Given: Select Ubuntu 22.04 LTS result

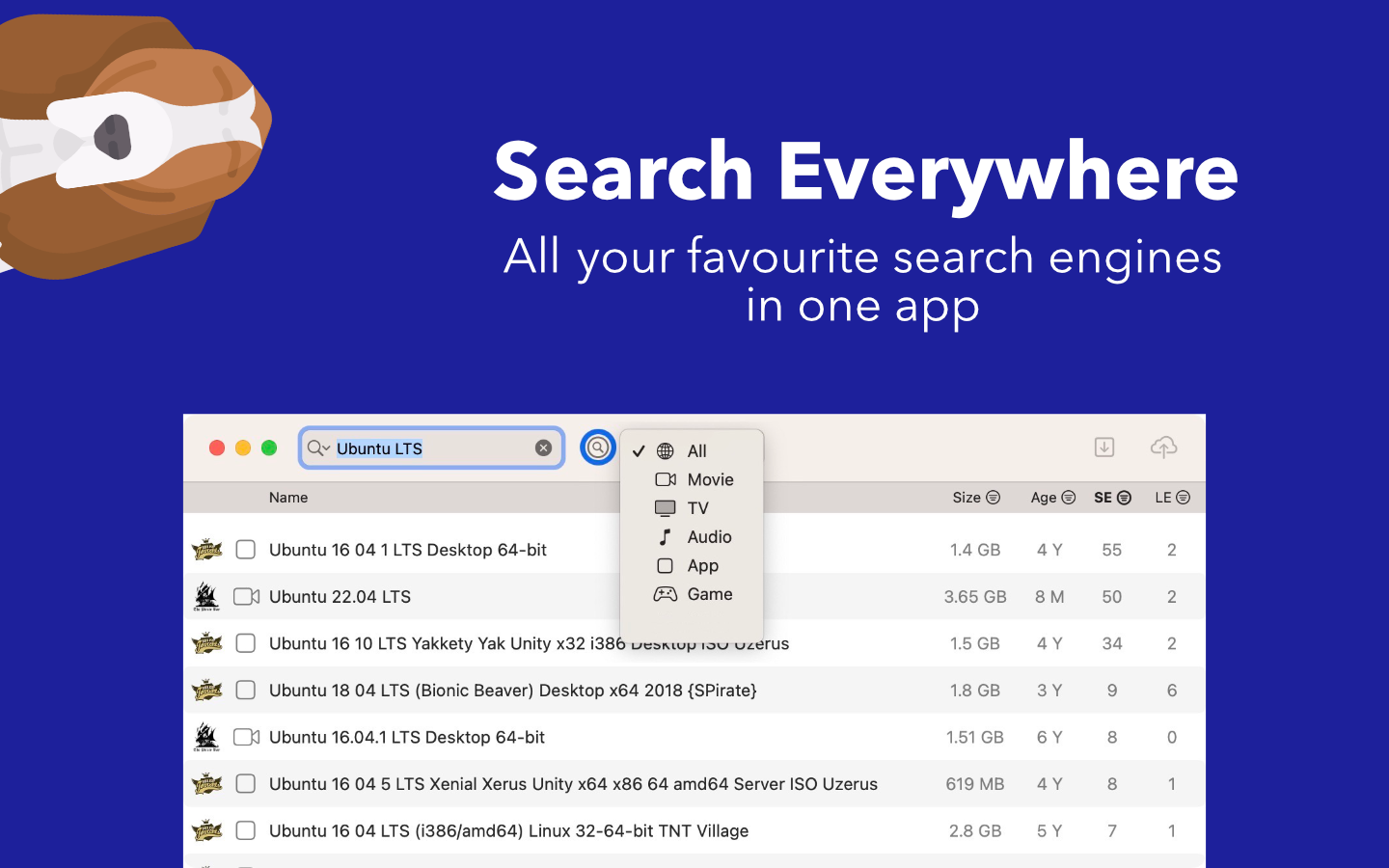Looking at the screenshot, I should point(694,597).
